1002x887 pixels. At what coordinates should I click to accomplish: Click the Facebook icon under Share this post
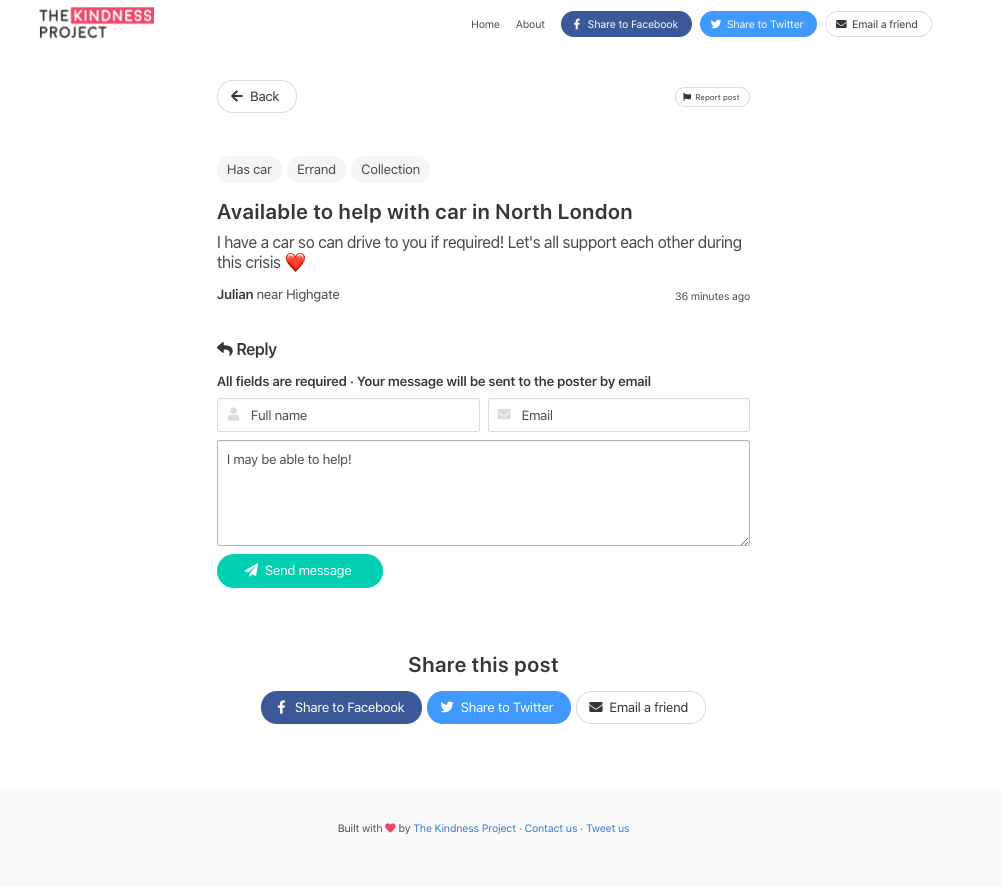pyautogui.click(x=281, y=707)
